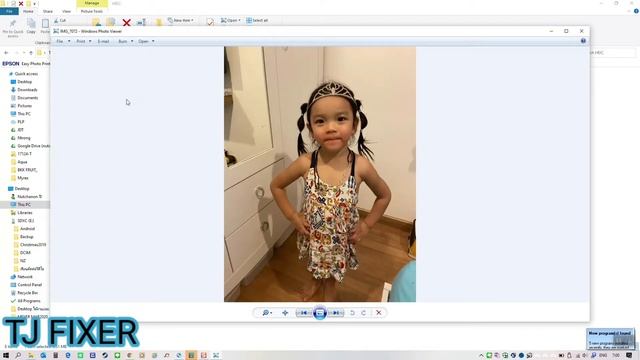Select Downloads under Quick access
640x360 pixels.
tap(27, 90)
